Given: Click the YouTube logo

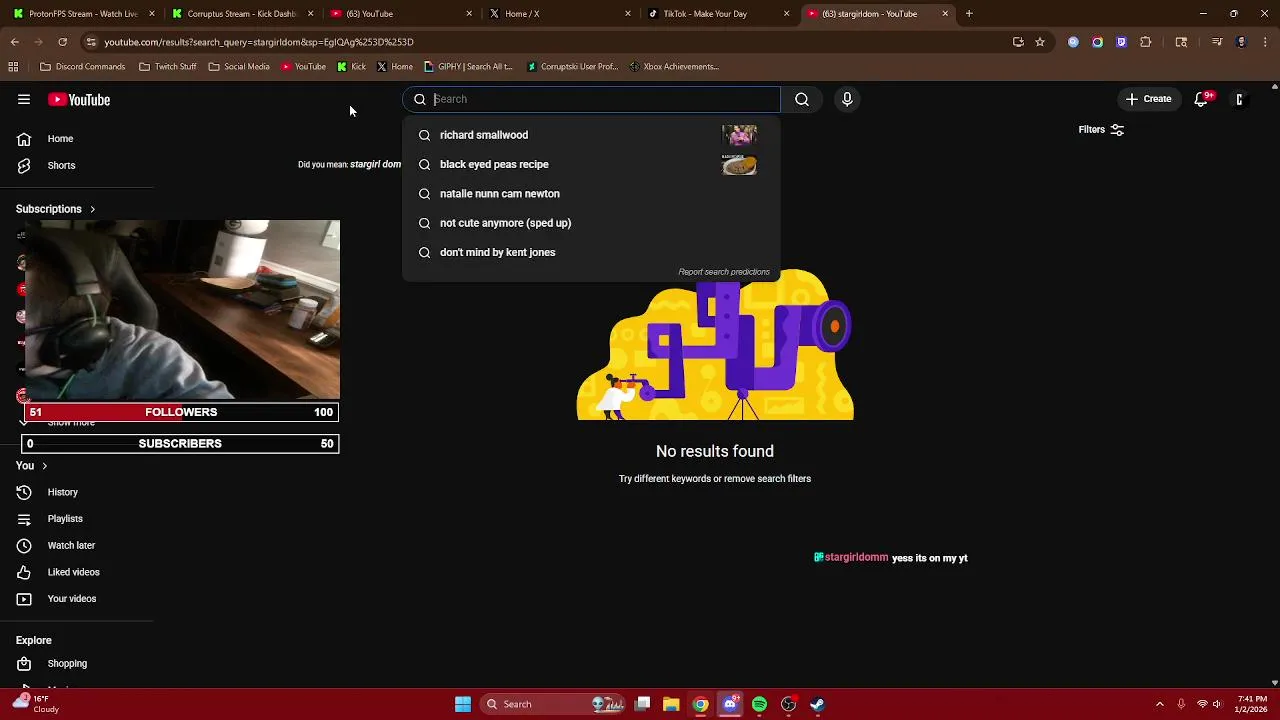Looking at the screenshot, I should (x=79, y=100).
